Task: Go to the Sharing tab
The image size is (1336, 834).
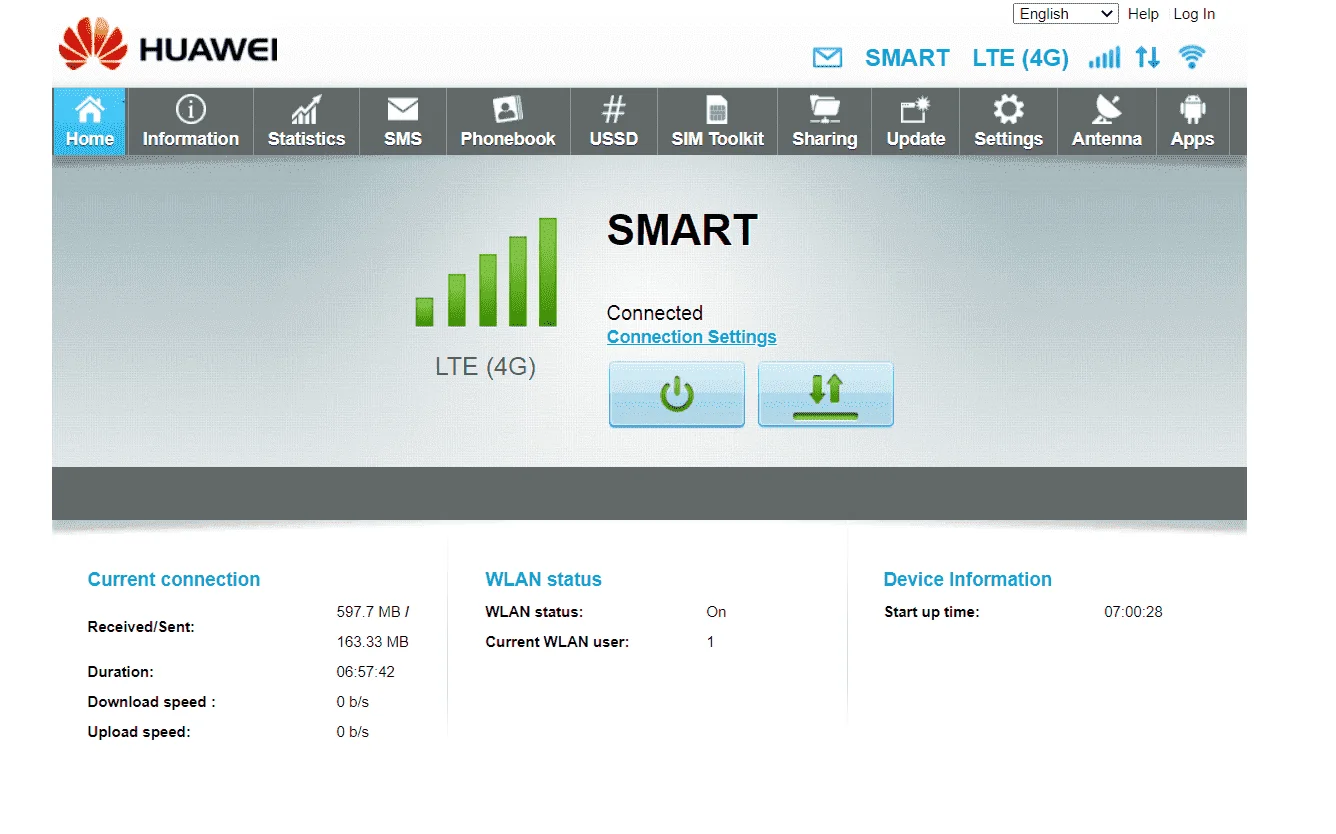Action: tap(825, 122)
